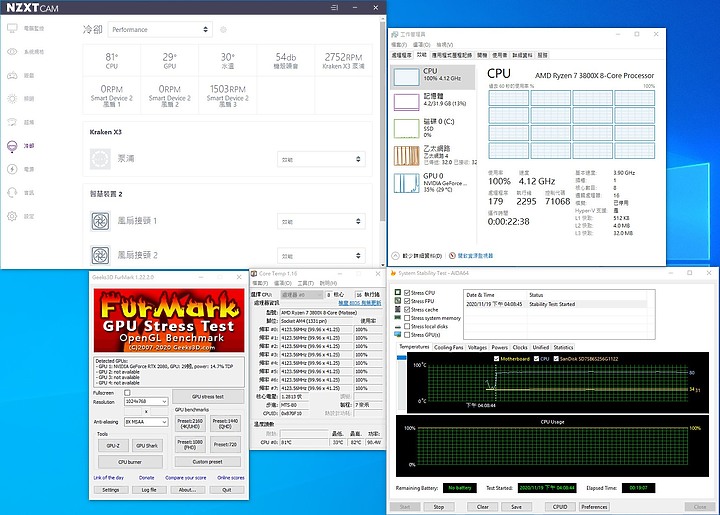
Task: Select GPU 0 graph in Task Manager
Action: click(x=406, y=183)
